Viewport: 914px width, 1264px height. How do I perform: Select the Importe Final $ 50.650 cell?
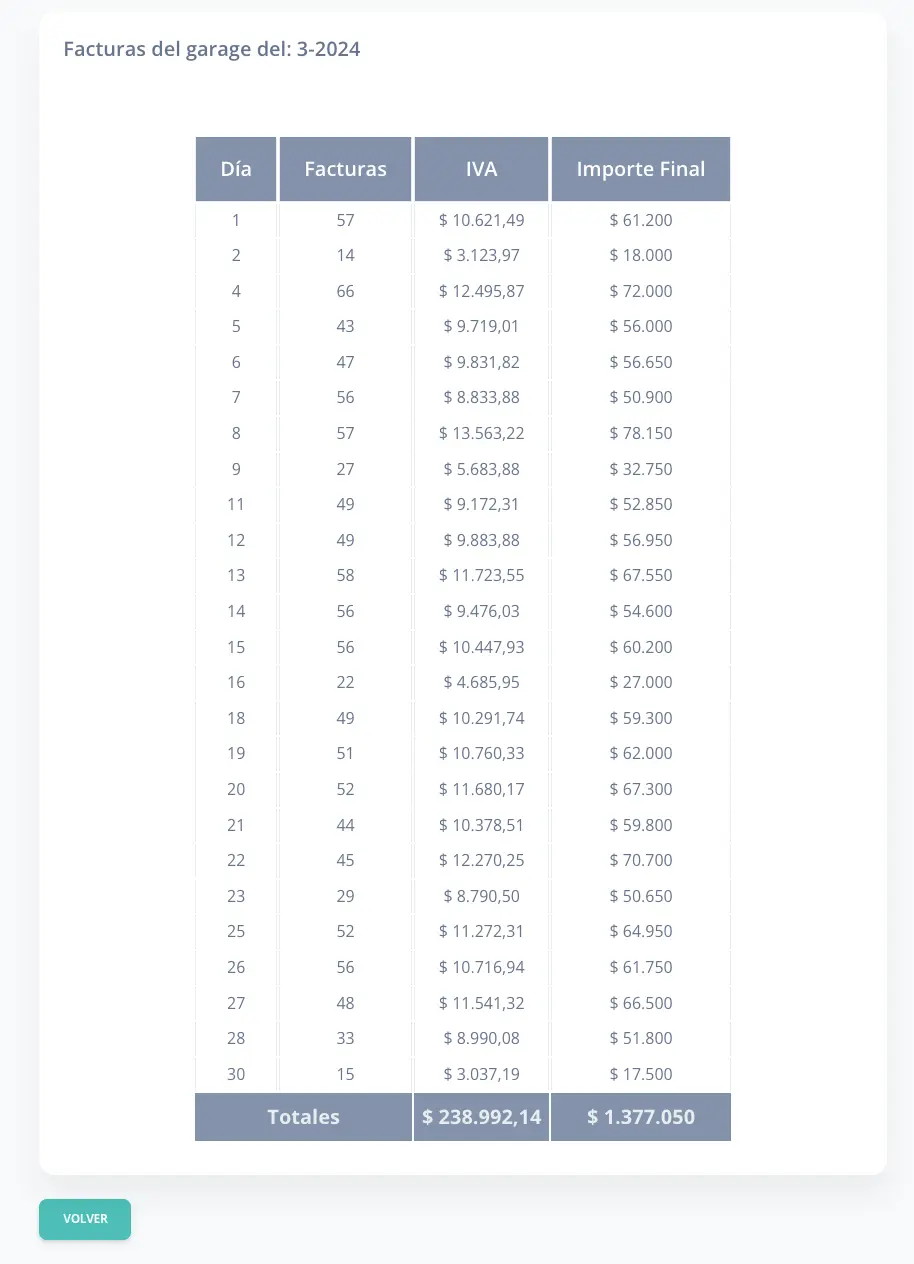pyautogui.click(x=641, y=896)
